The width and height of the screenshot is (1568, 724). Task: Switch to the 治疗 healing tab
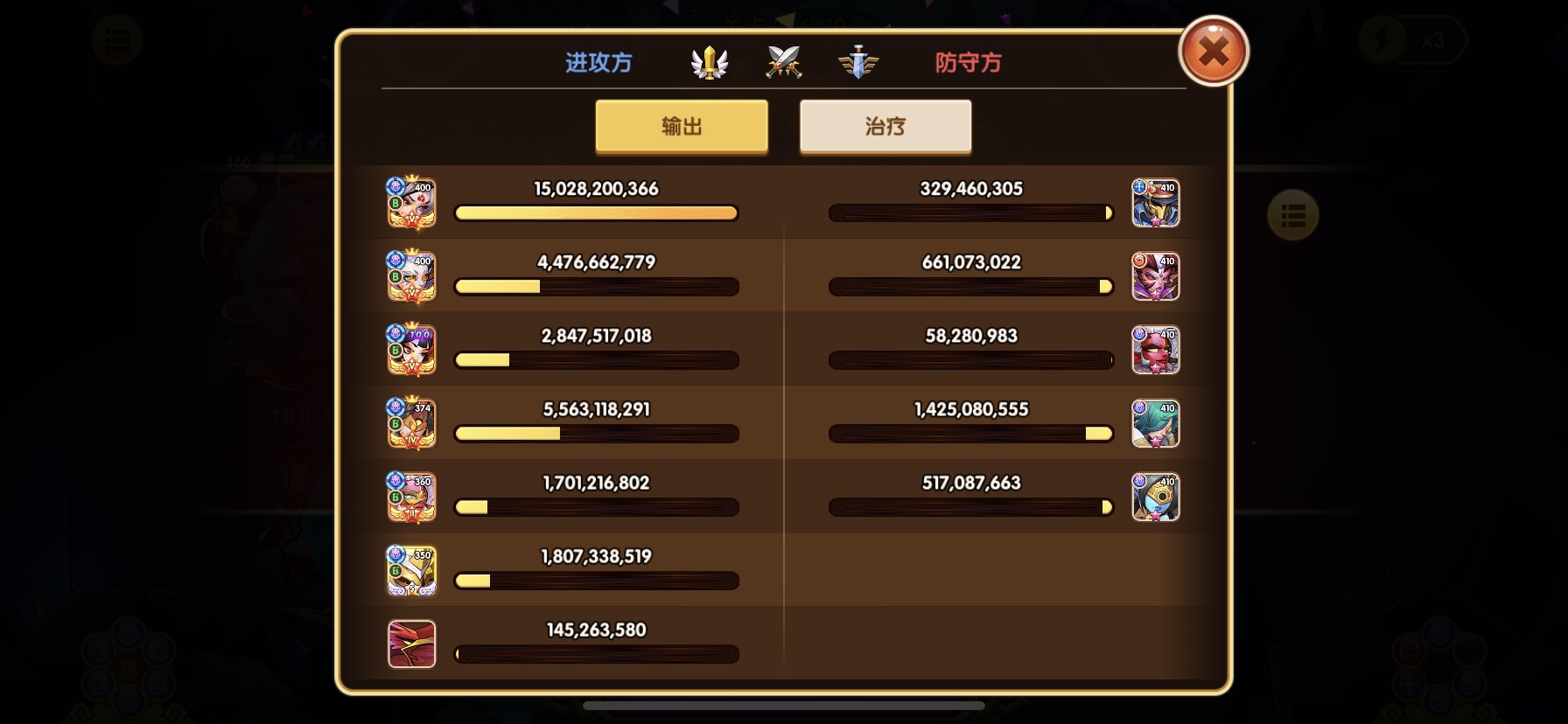click(885, 127)
